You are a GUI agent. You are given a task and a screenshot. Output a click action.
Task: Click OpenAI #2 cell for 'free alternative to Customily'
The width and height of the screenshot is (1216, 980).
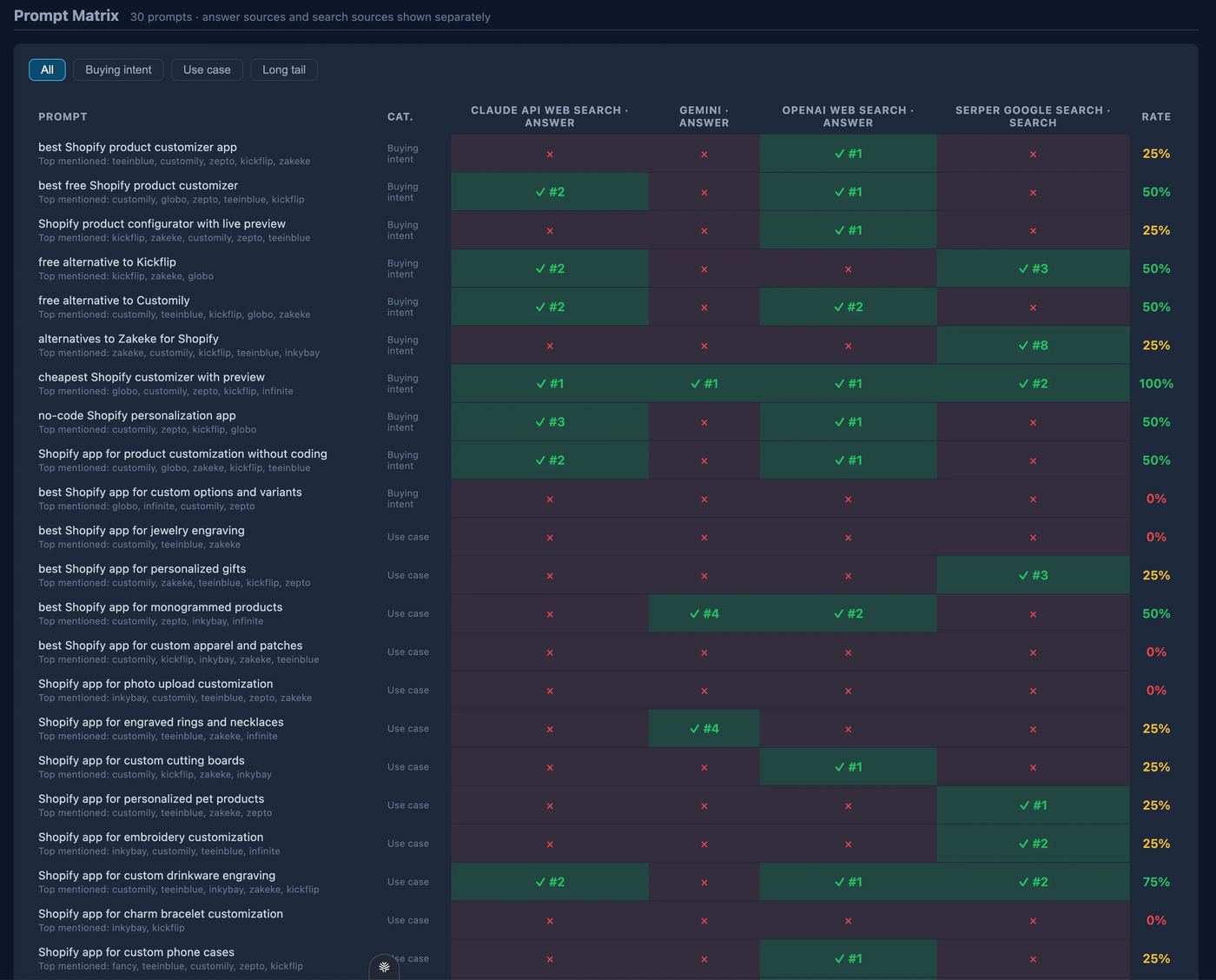click(x=849, y=307)
